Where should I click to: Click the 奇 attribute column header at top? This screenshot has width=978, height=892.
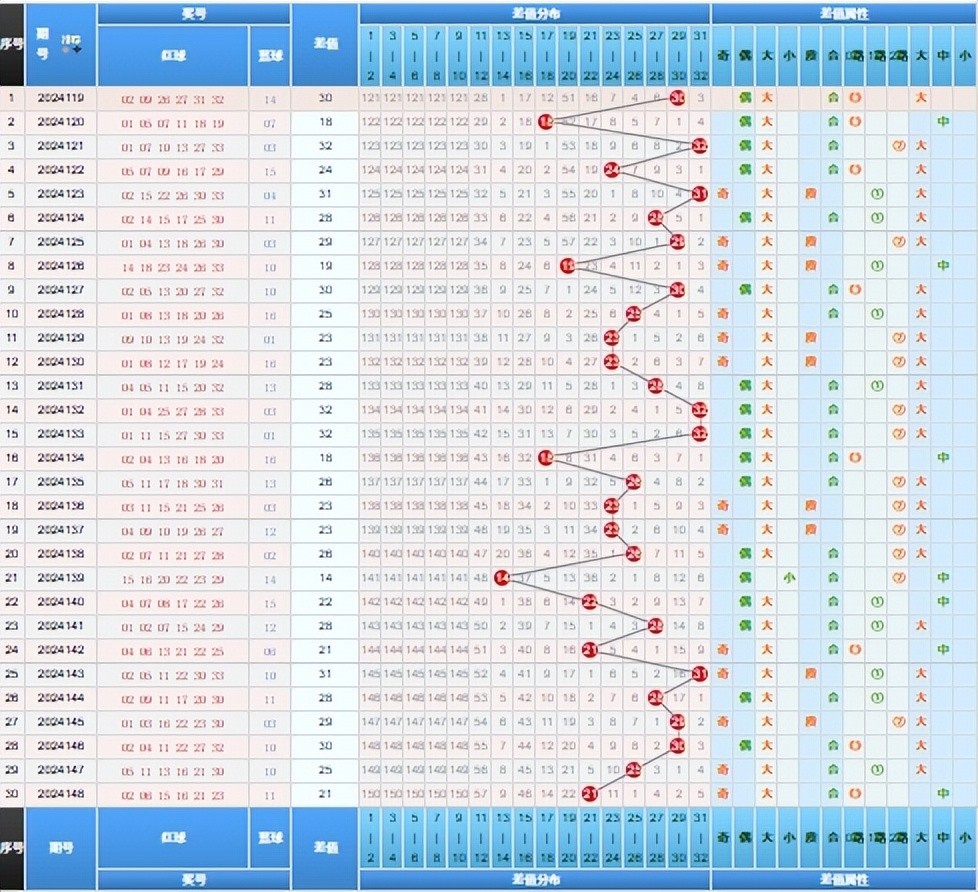point(722,56)
